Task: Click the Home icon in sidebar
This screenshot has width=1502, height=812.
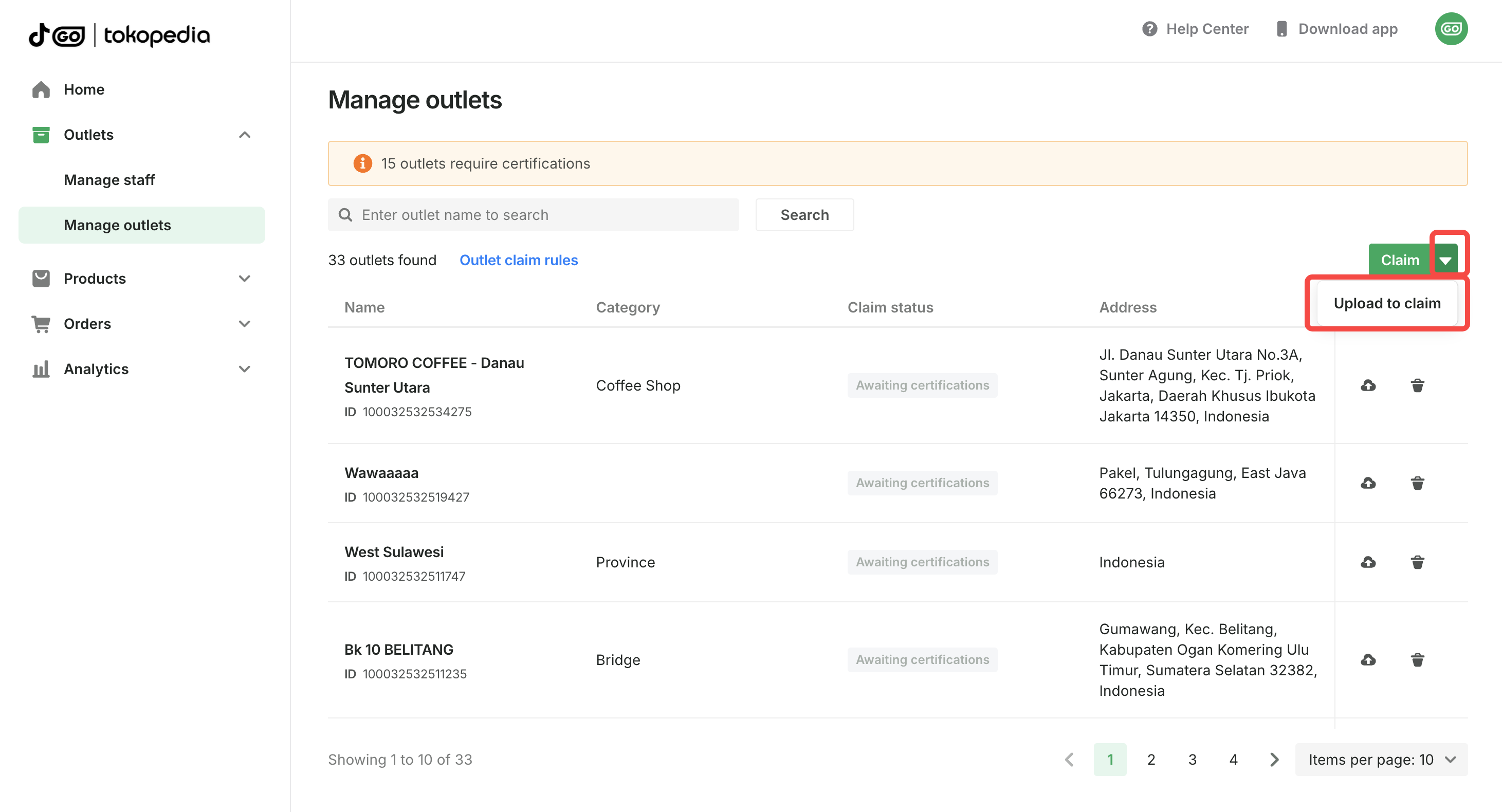Action: [x=41, y=89]
